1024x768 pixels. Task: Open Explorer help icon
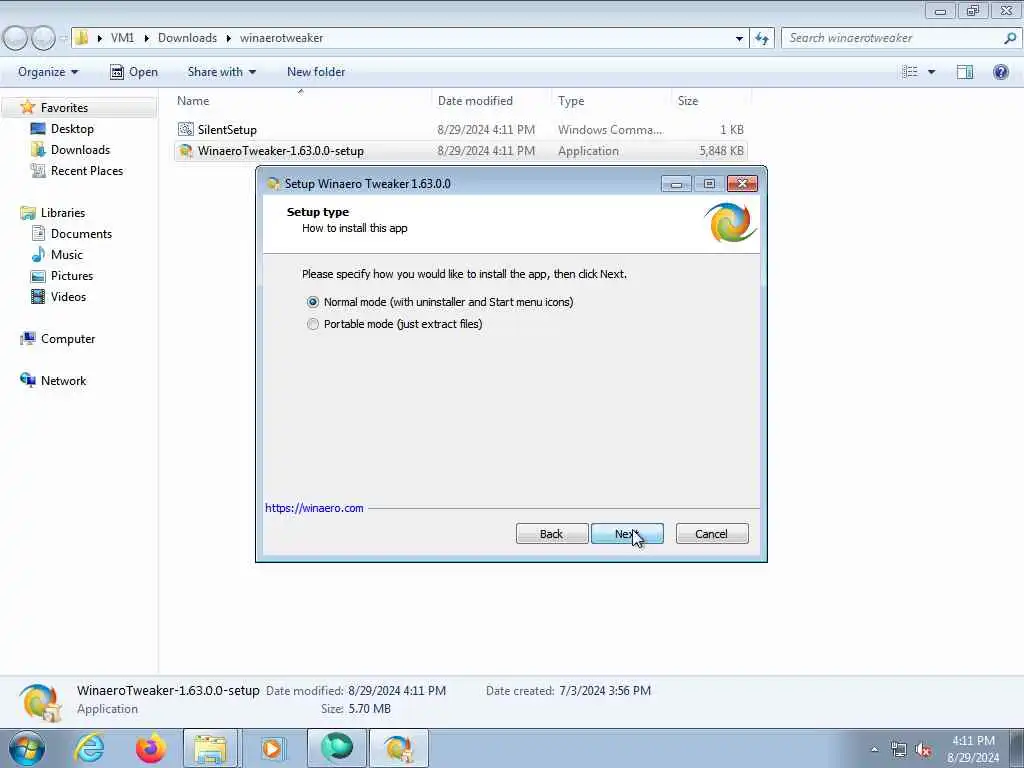(1000, 72)
